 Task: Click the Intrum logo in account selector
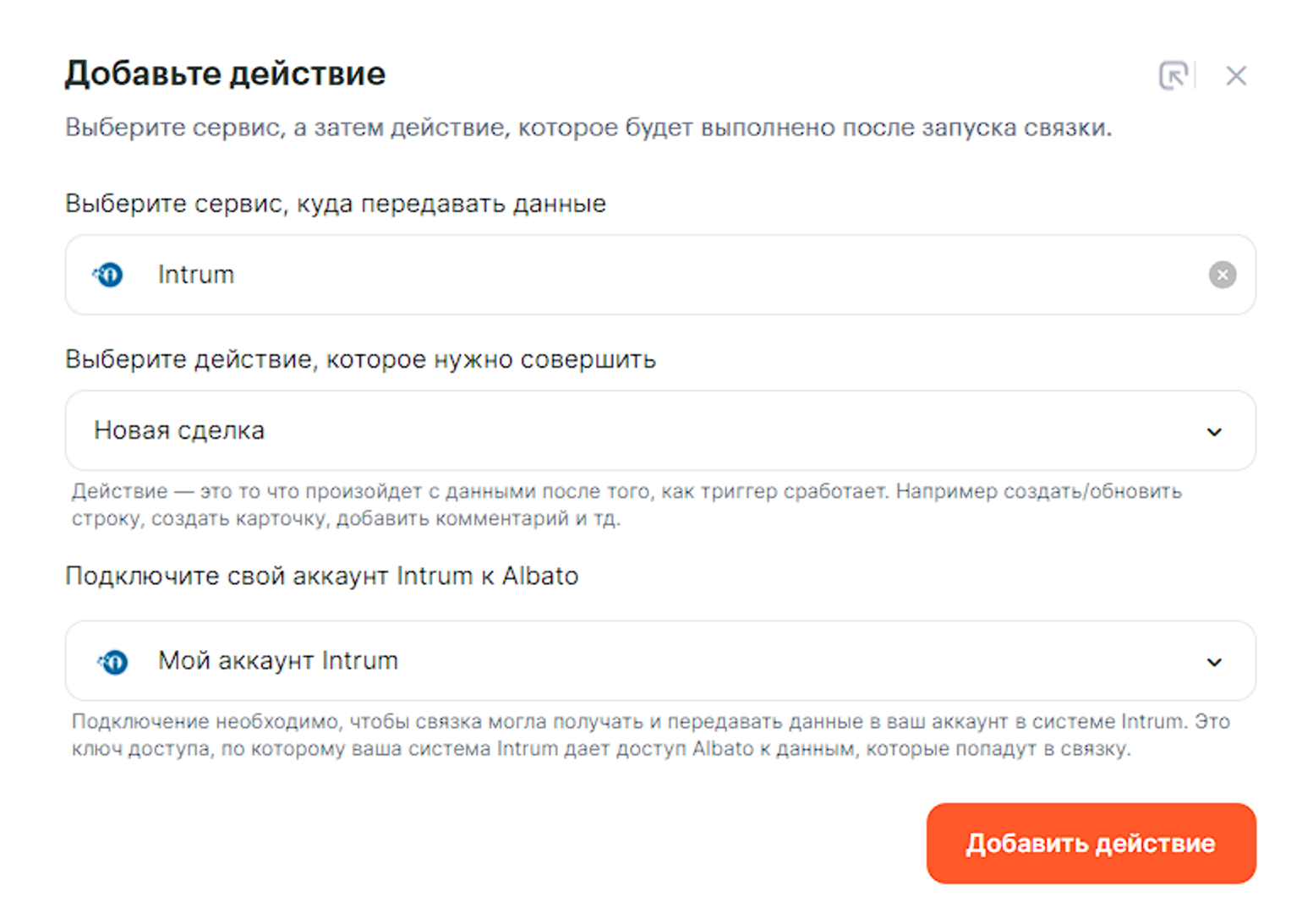coord(112,661)
